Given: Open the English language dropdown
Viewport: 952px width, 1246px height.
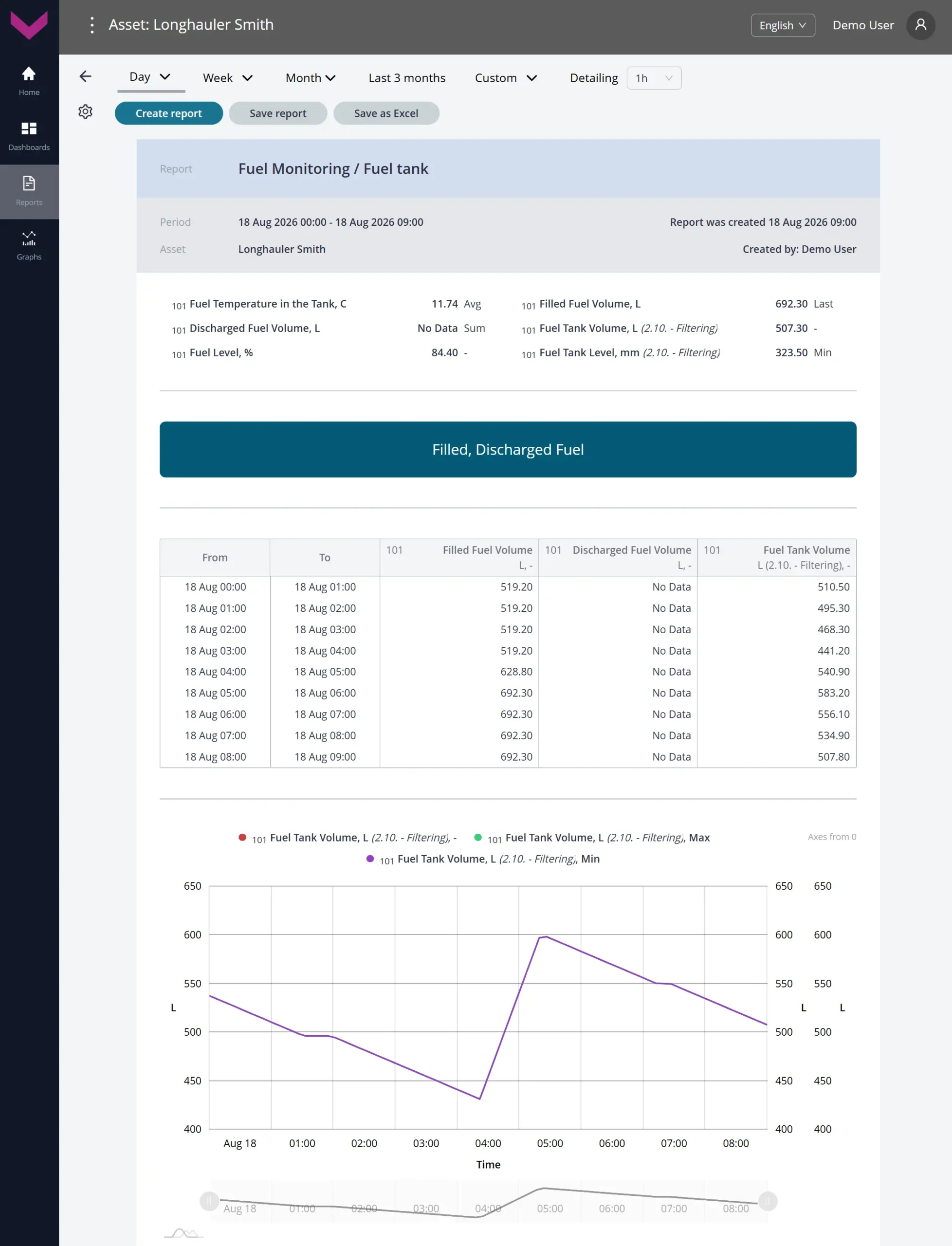Looking at the screenshot, I should (783, 25).
